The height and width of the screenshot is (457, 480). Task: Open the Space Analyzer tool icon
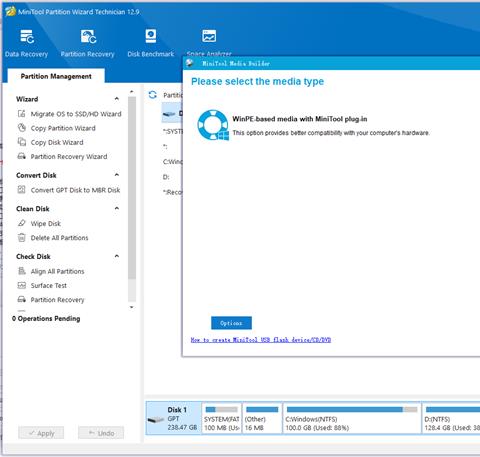pyautogui.click(x=209, y=36)
